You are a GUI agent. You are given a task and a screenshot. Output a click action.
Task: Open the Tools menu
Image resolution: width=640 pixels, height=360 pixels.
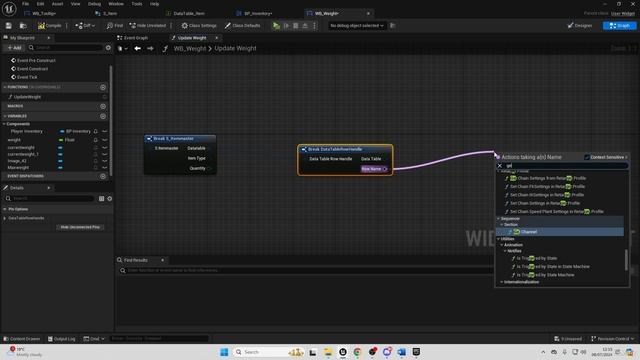[x=137, y=4]
